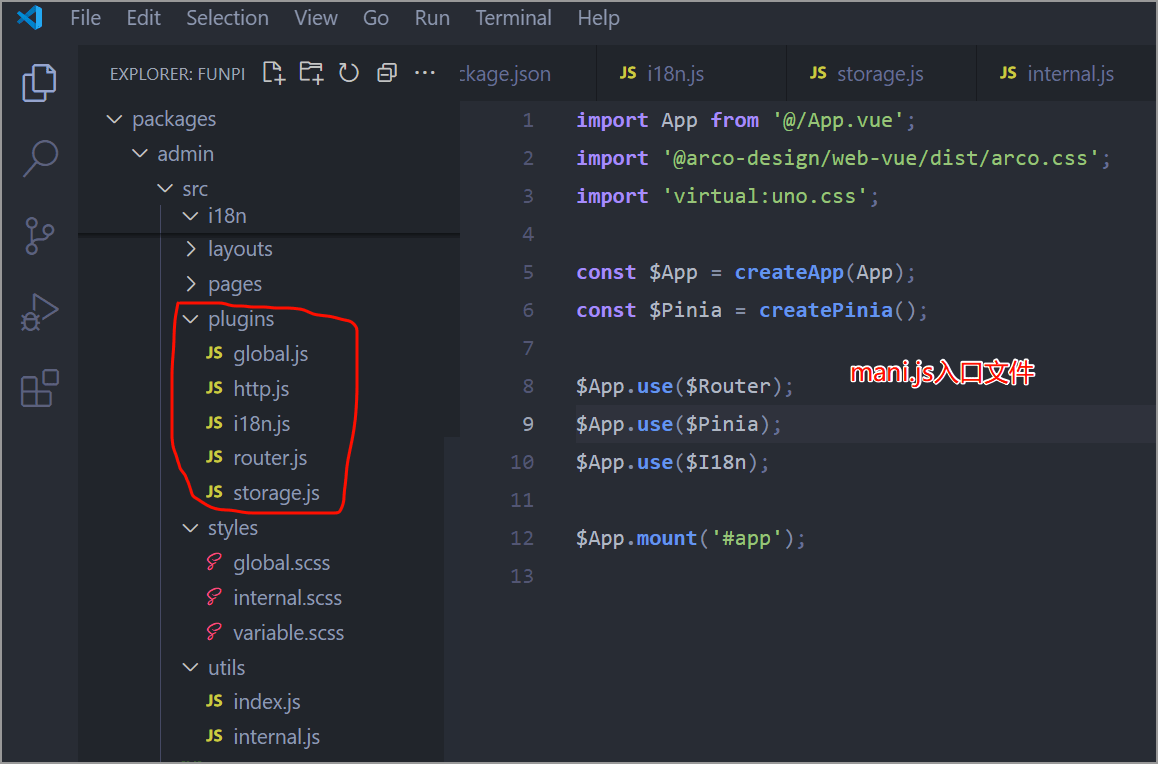
Task: Refresh the Explorer file tree
Action: 349,73
